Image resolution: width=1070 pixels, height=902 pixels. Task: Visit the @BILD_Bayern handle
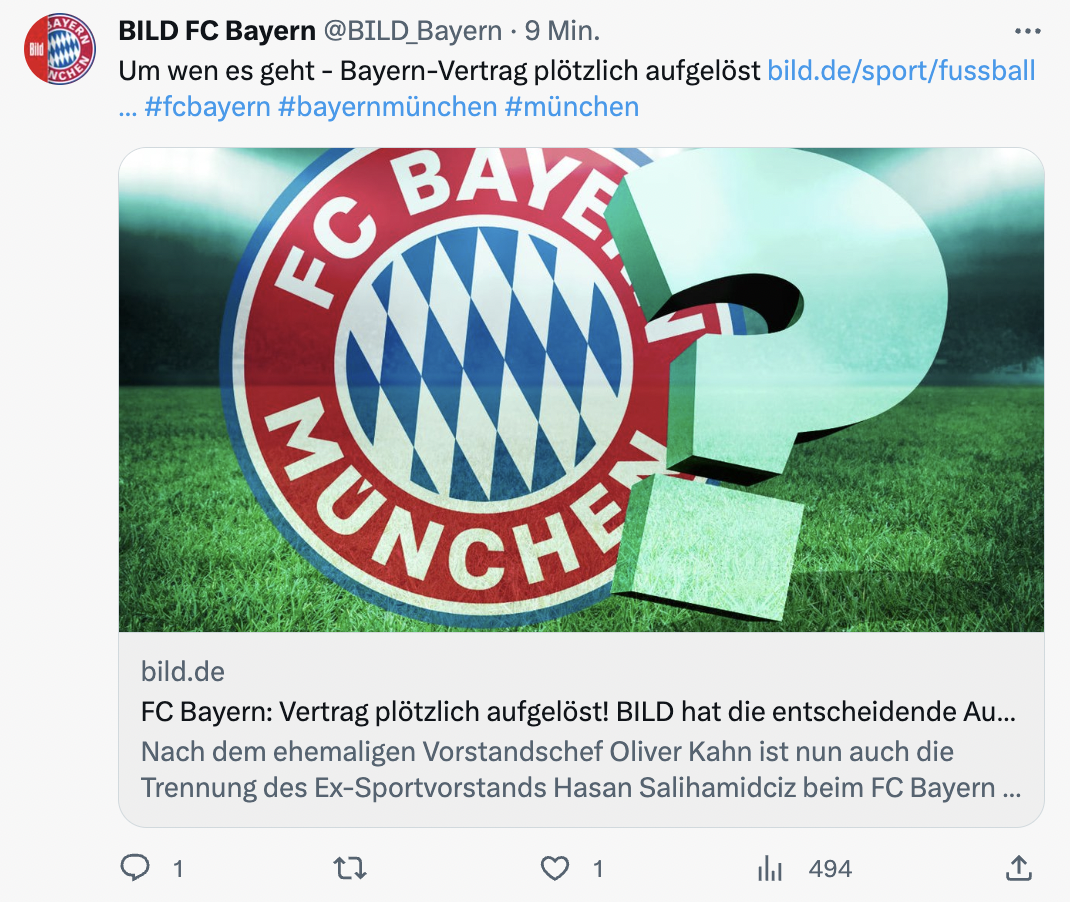click(x=412, y=31)
